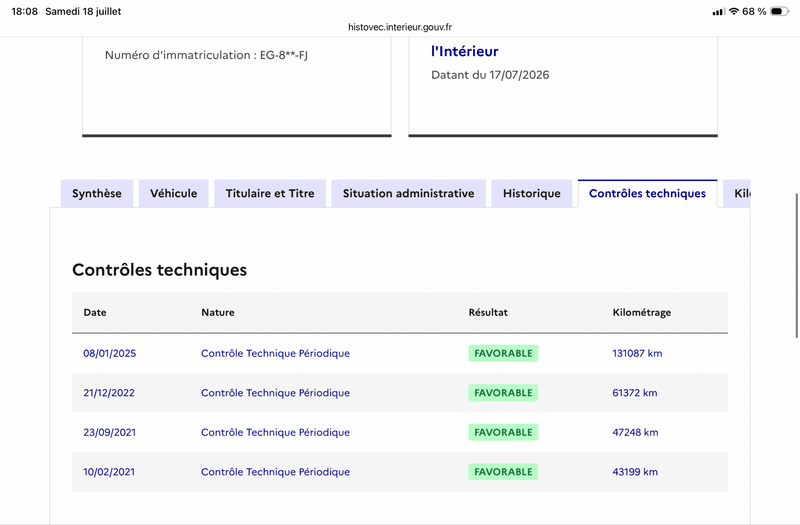The height and width of the screenshot is (525, 800).
Task: Tap the page scrollbar on the right edge
Action: point(797,265)
